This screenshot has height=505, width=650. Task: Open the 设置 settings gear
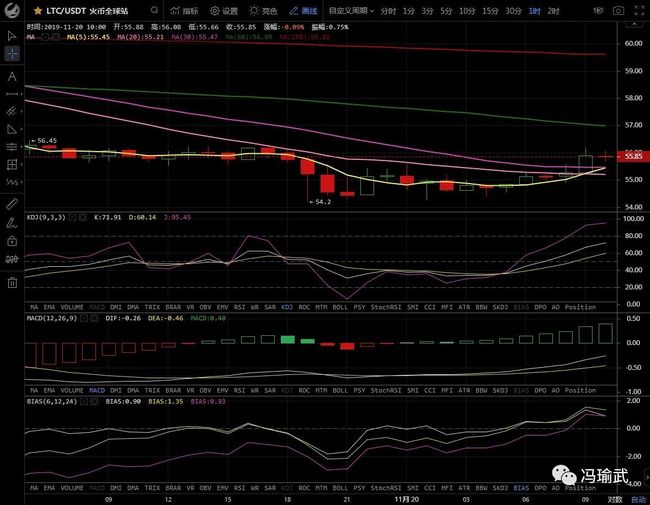point(224,11)
